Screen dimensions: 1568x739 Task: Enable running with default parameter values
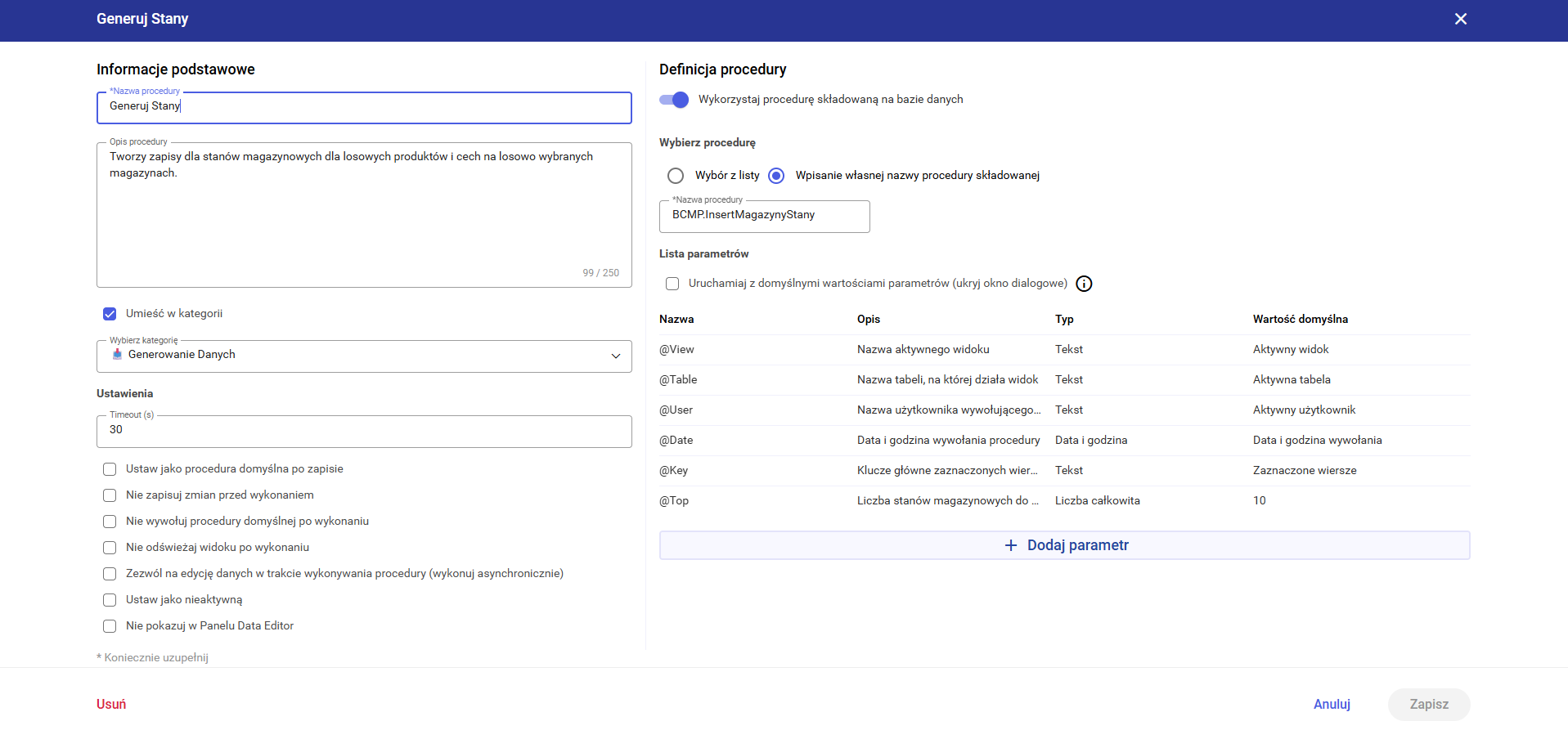[672, 284]
